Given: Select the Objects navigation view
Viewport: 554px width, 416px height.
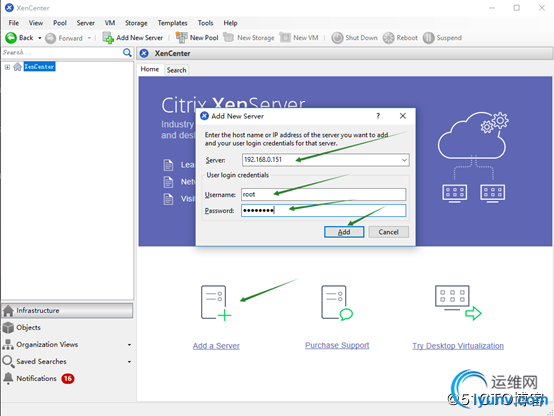Looking at the screenshot, I should [x=67, y=327].
